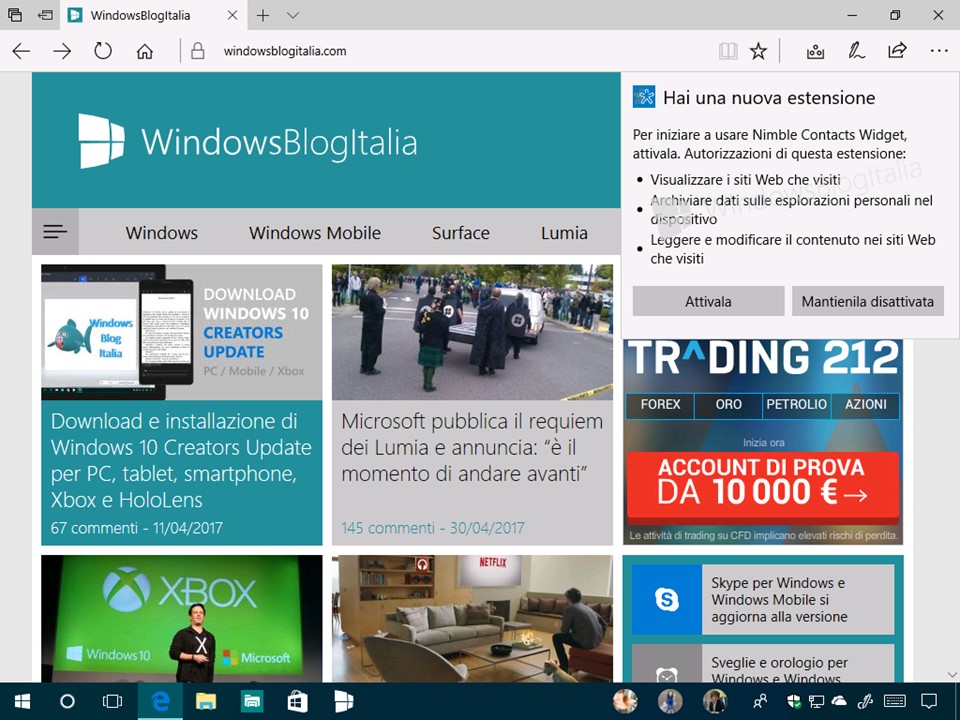Click the blue Skype icon tile
Image resolution: width=960 pixels, height=720 pixels.
667,599
